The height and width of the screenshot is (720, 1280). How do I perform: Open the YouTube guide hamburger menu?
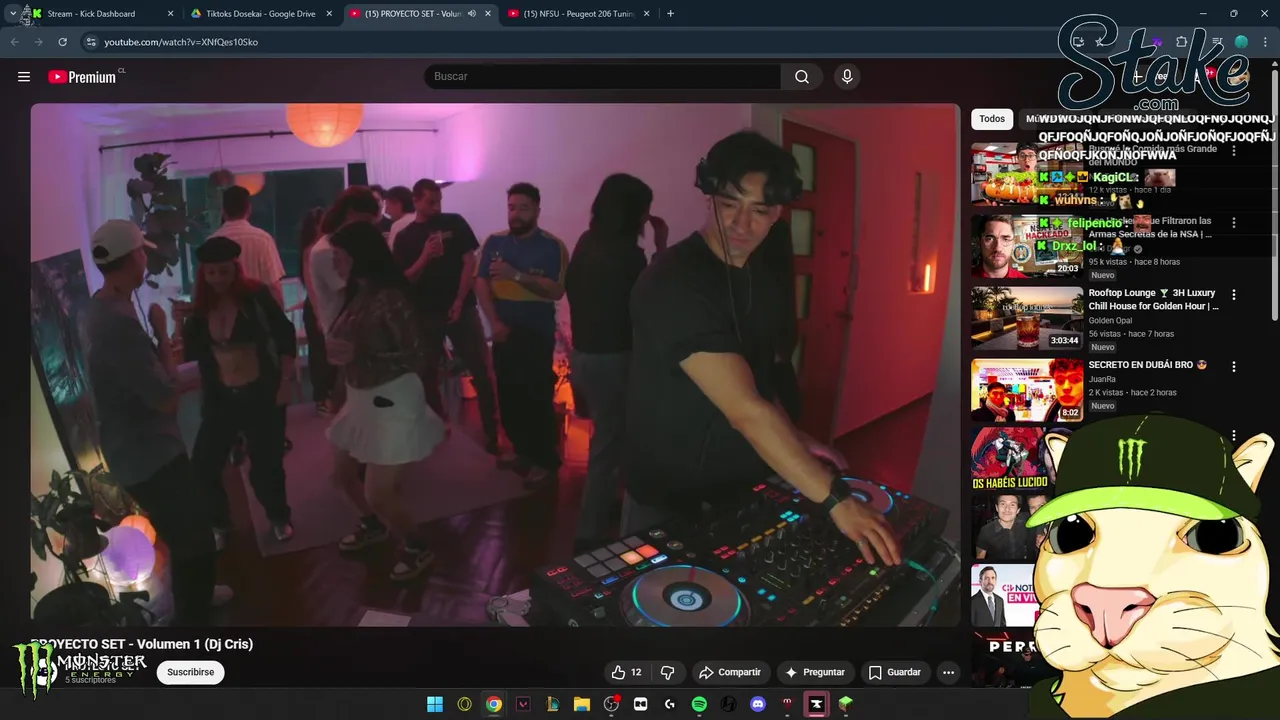tap(24, 77)
